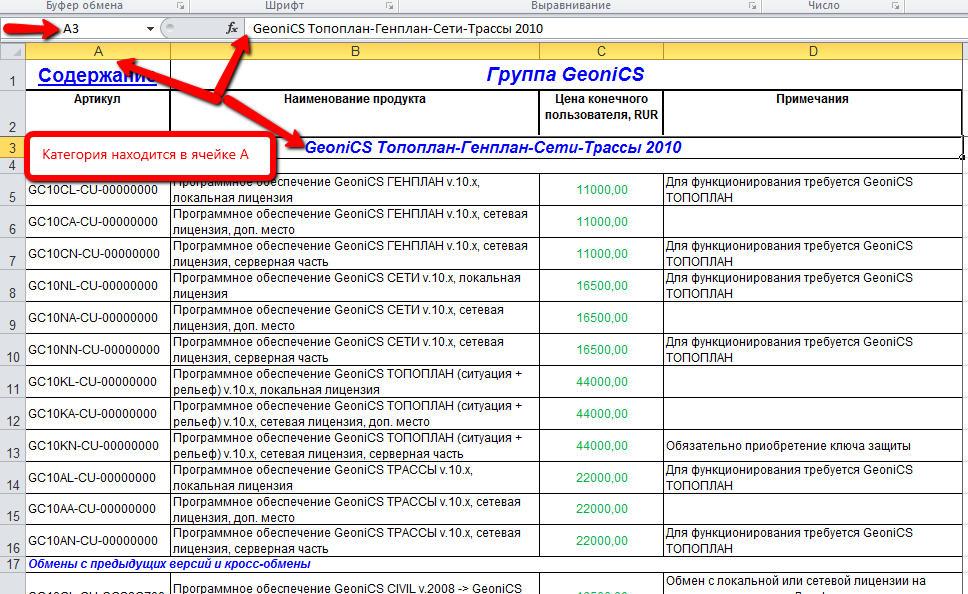The image size is (968, 594).
Task: Open the Число group dialog launcher
Action: pyautogui.click(x=895, y=6)
